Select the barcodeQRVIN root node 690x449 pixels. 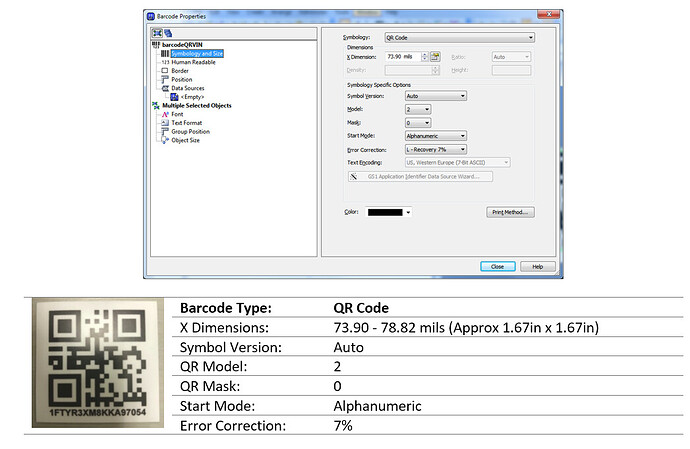tap(182, 44)
